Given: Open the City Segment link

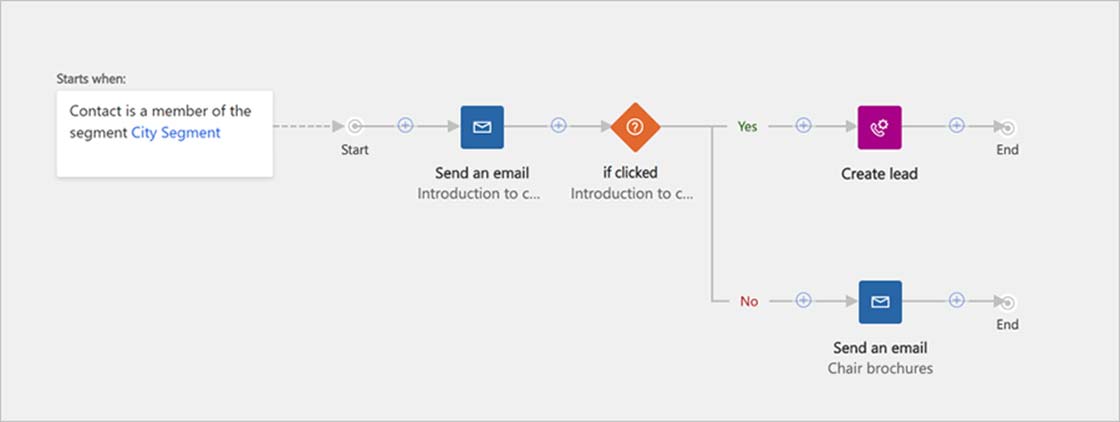Looking at the screenshot, I should 176,132.
